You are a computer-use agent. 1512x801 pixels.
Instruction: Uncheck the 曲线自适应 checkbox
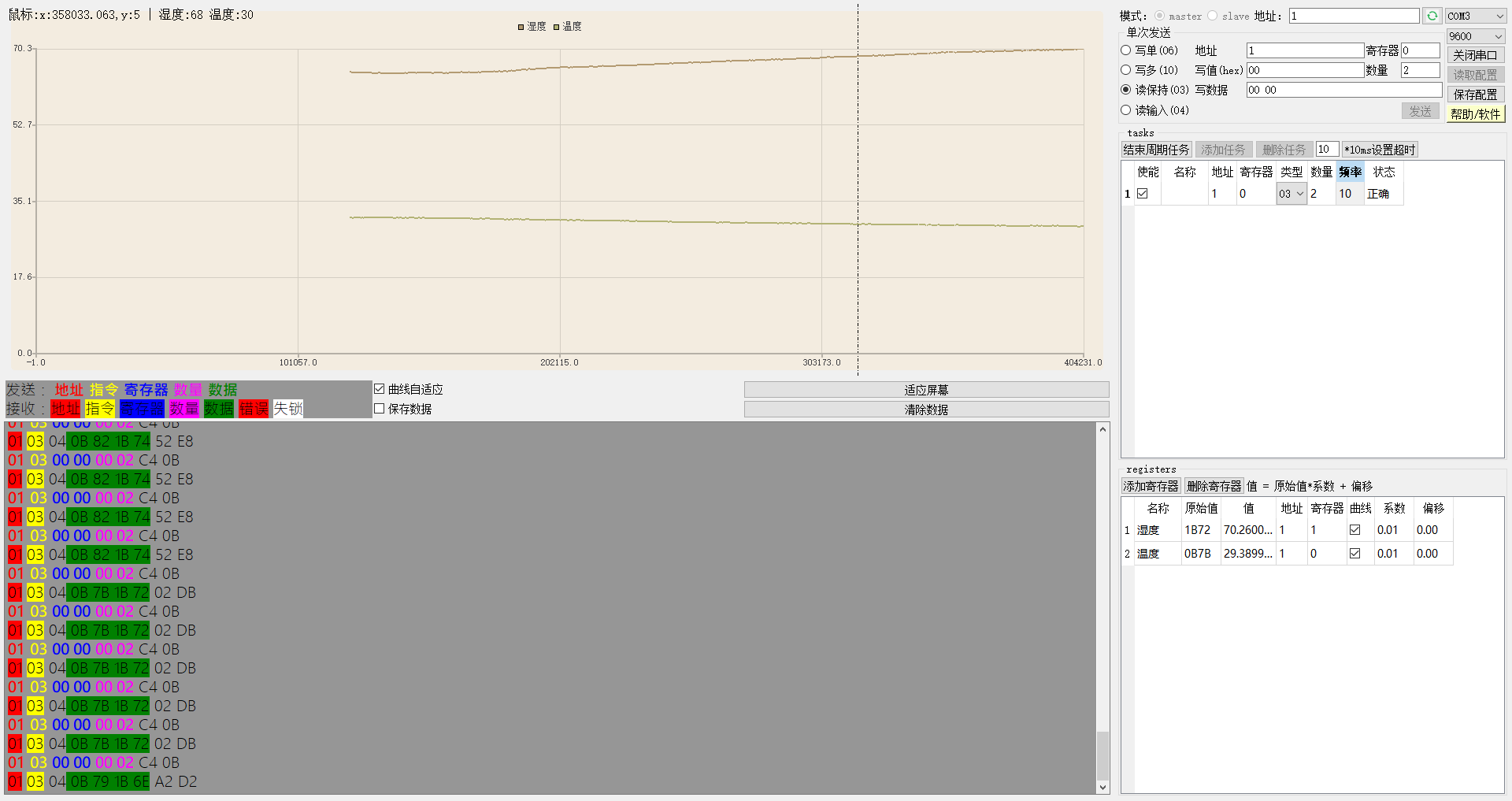click(380, 388)
